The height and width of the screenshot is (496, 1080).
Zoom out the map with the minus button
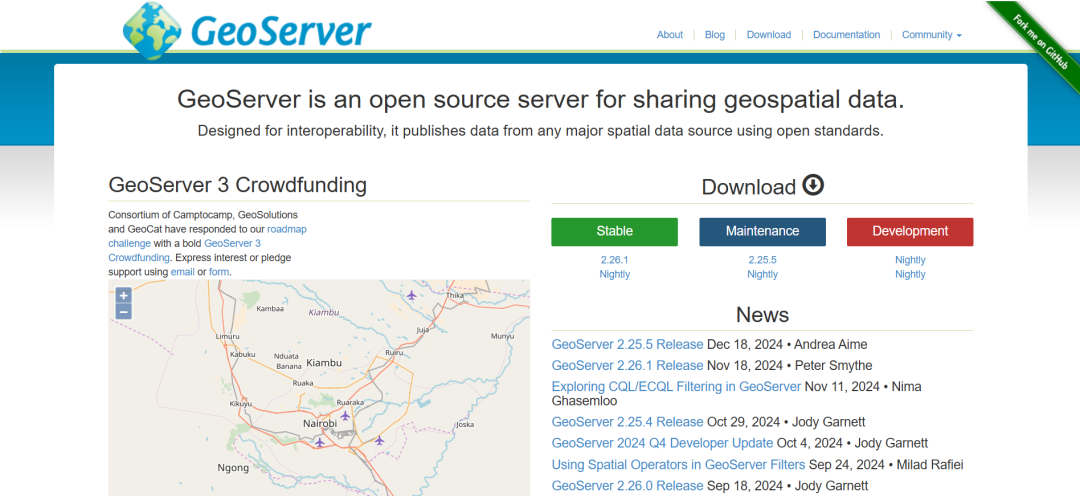[x=123, y=312]
